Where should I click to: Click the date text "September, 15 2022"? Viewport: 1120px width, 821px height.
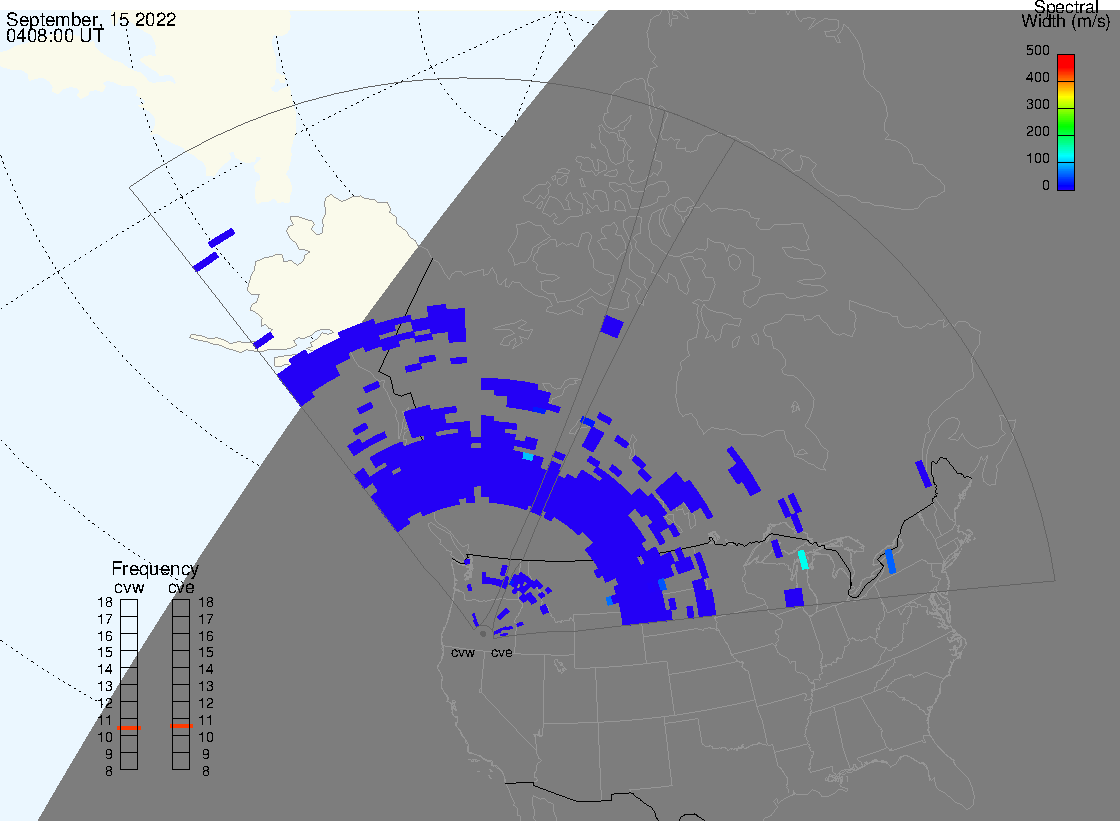pos(91,19)
